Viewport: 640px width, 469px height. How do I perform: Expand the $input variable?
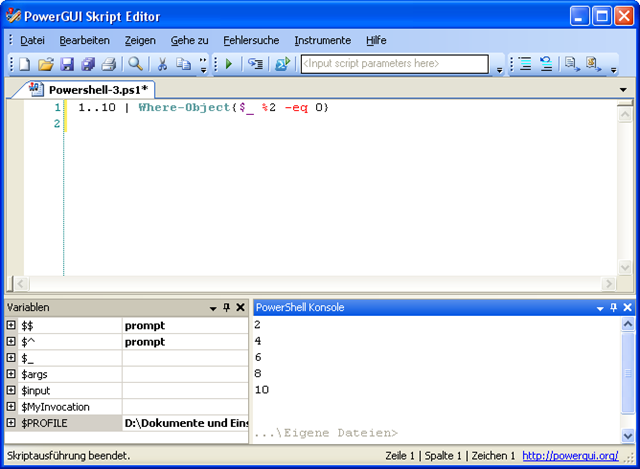click(x=11, y=390)
